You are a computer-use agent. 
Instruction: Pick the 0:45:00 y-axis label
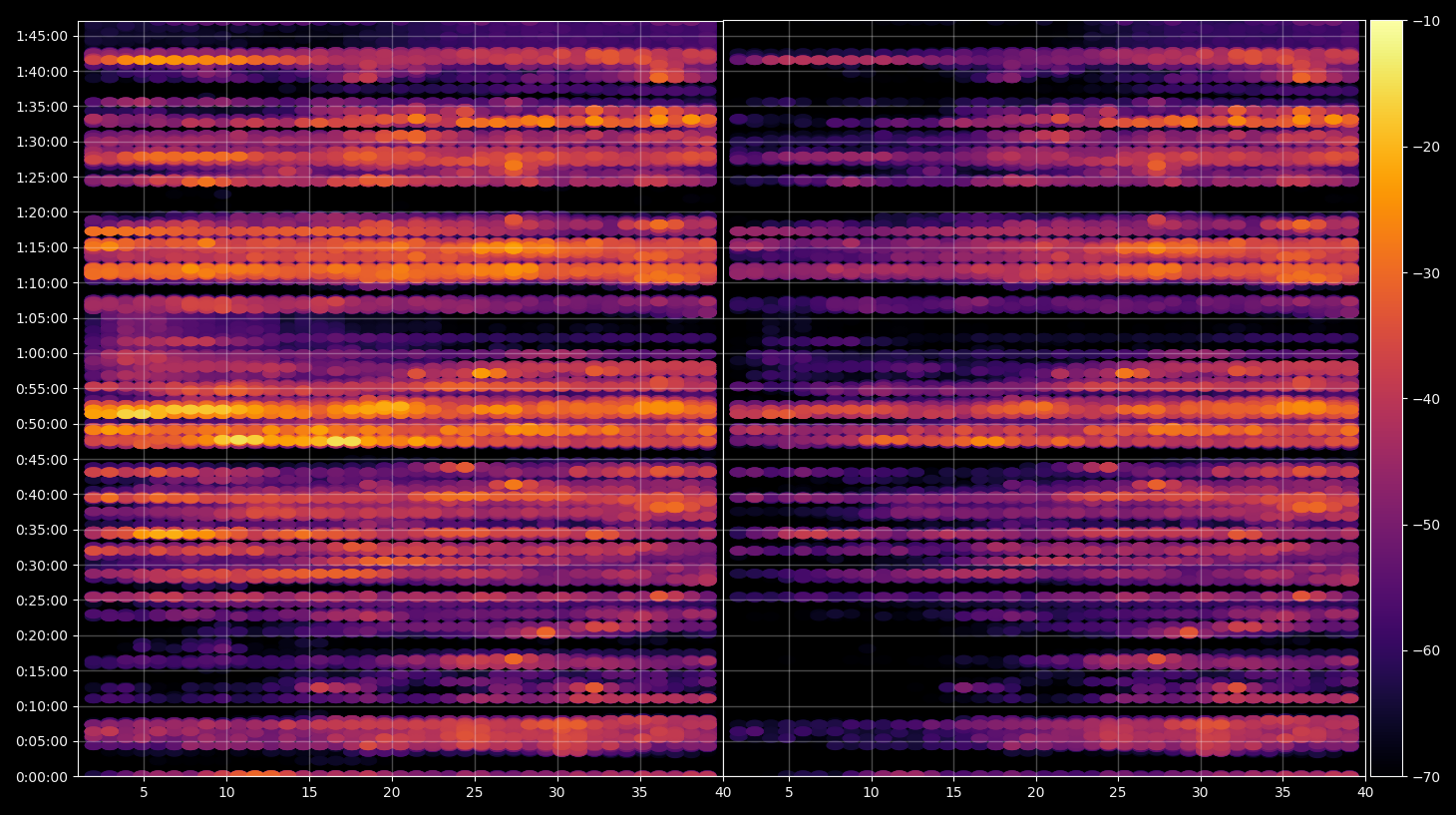[42, 460]
